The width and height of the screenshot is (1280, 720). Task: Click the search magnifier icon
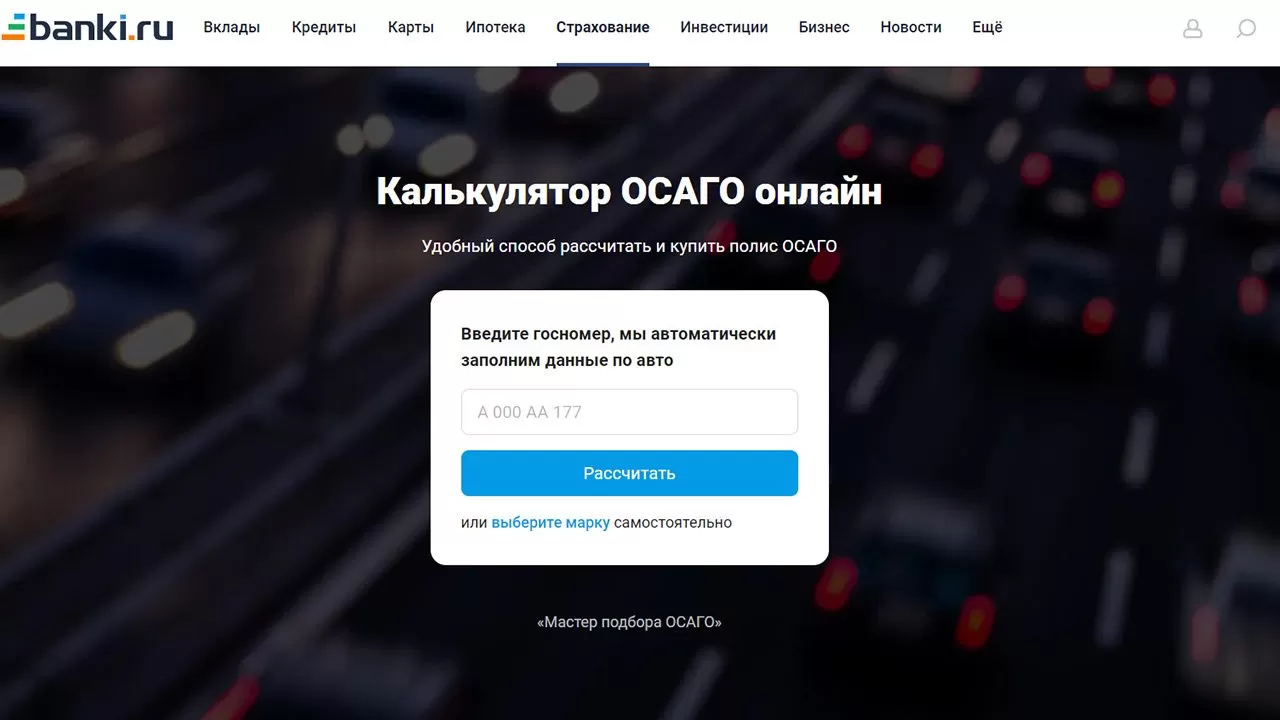coord(1245,28)
